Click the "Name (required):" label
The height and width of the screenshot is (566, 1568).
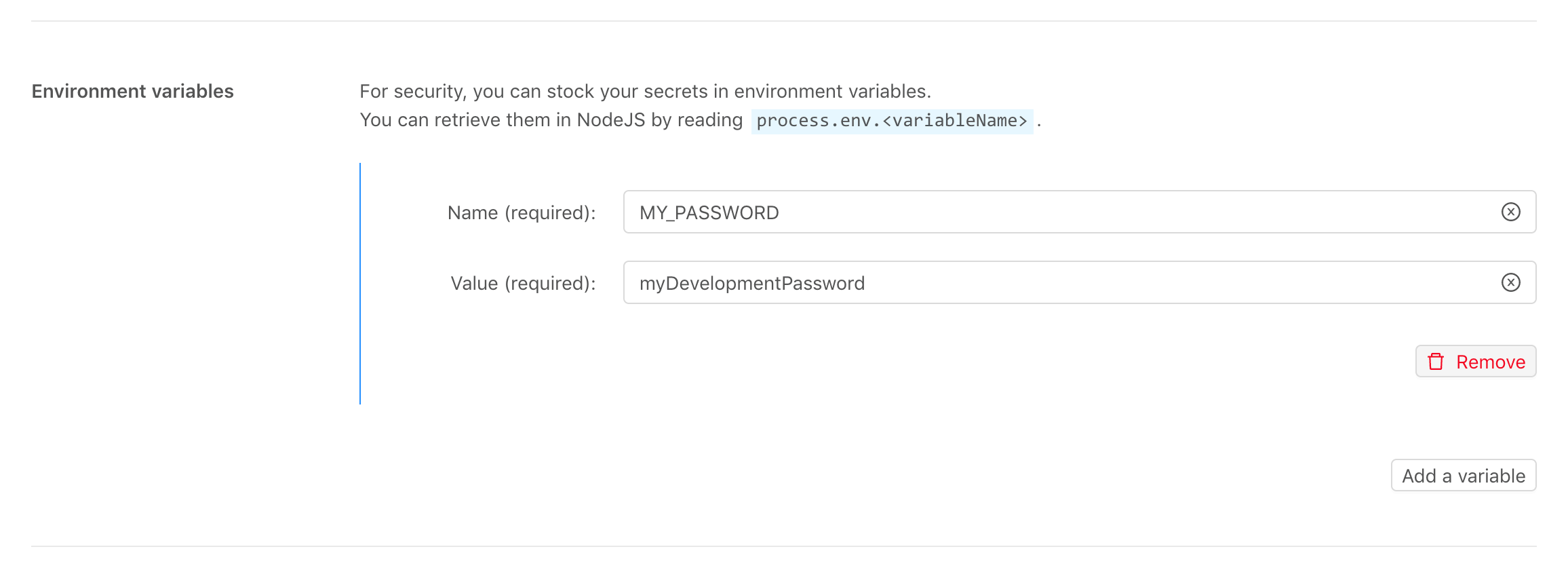(521, 213)
